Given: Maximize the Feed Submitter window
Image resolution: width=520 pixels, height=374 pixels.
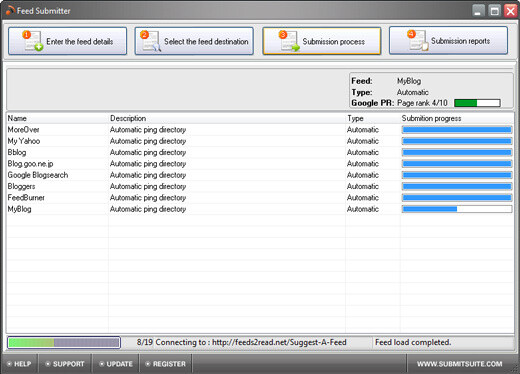Looking at the screenshot, I should [x=495, y=11].
